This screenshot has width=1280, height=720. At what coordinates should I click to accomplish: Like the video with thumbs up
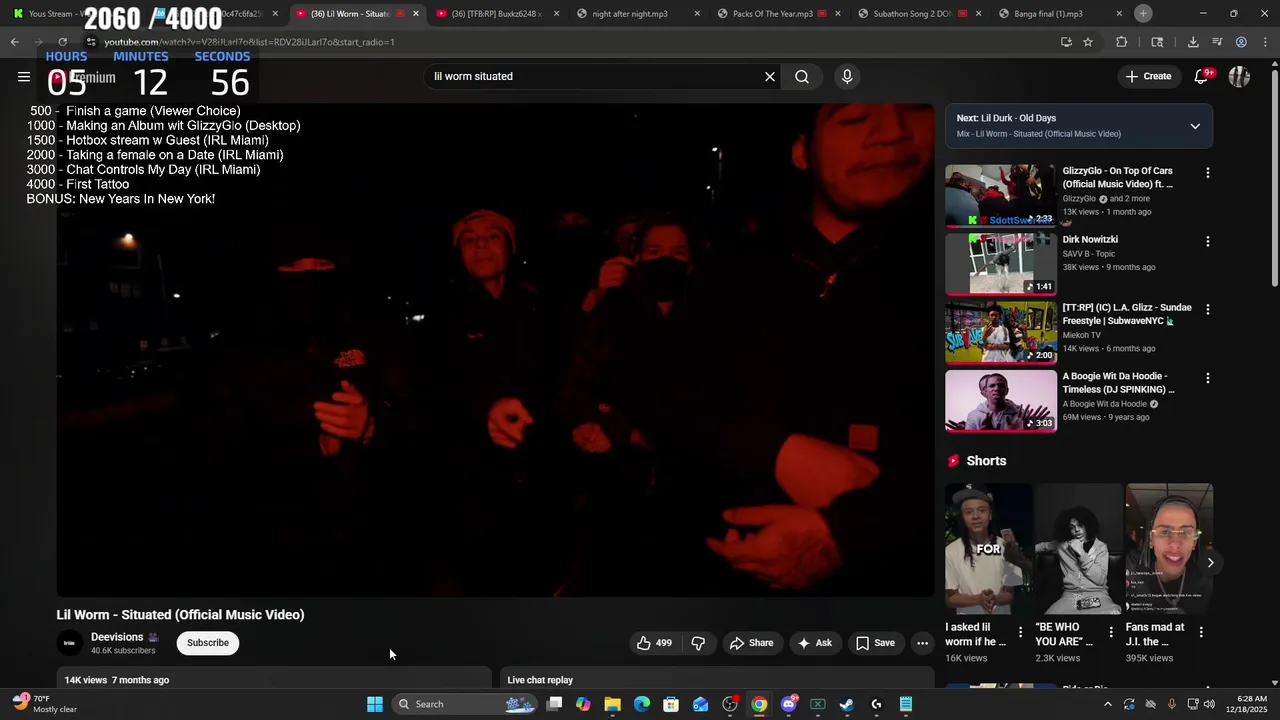[655, 643]
